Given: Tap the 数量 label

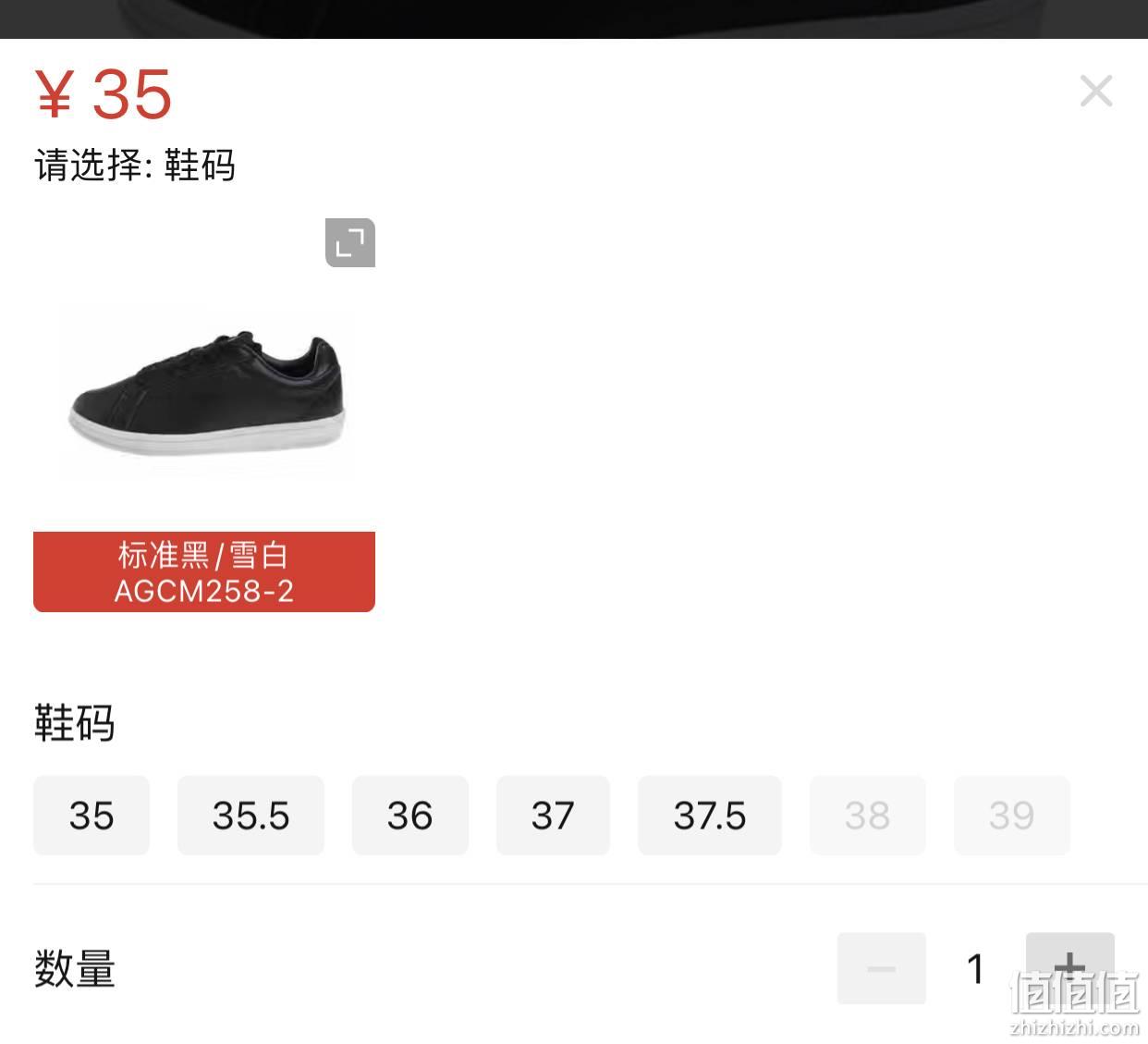Looking at the screenshot, I should coord(75,969).
